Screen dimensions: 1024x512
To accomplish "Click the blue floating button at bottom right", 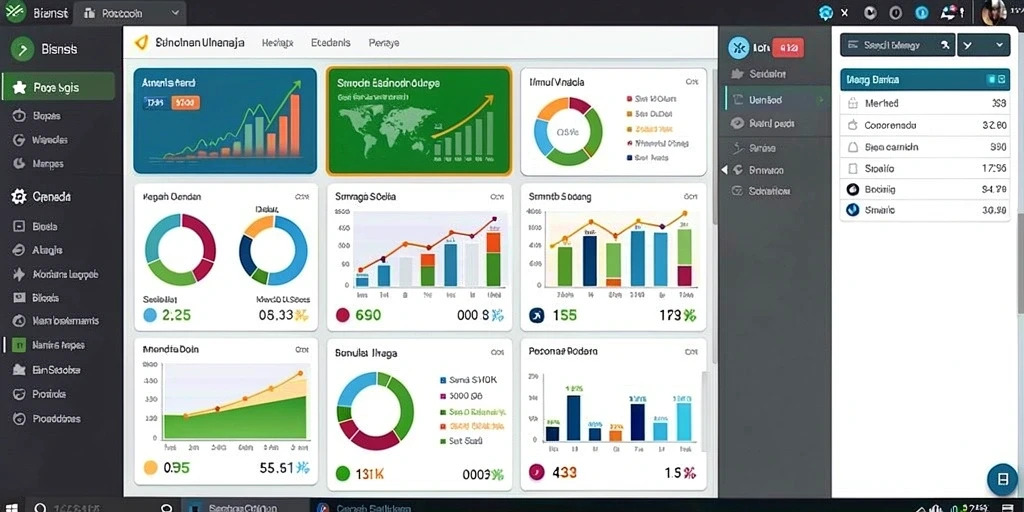I will point(1002,480).
